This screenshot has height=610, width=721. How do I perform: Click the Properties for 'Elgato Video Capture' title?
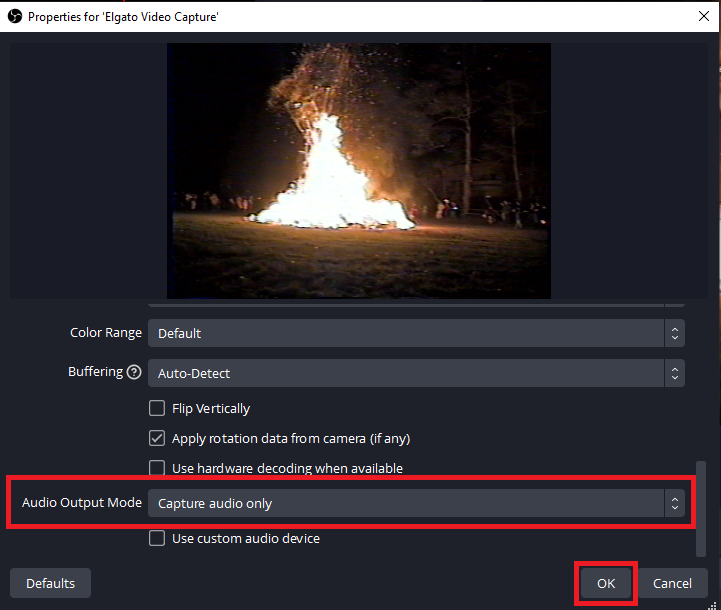click(123, 17)
